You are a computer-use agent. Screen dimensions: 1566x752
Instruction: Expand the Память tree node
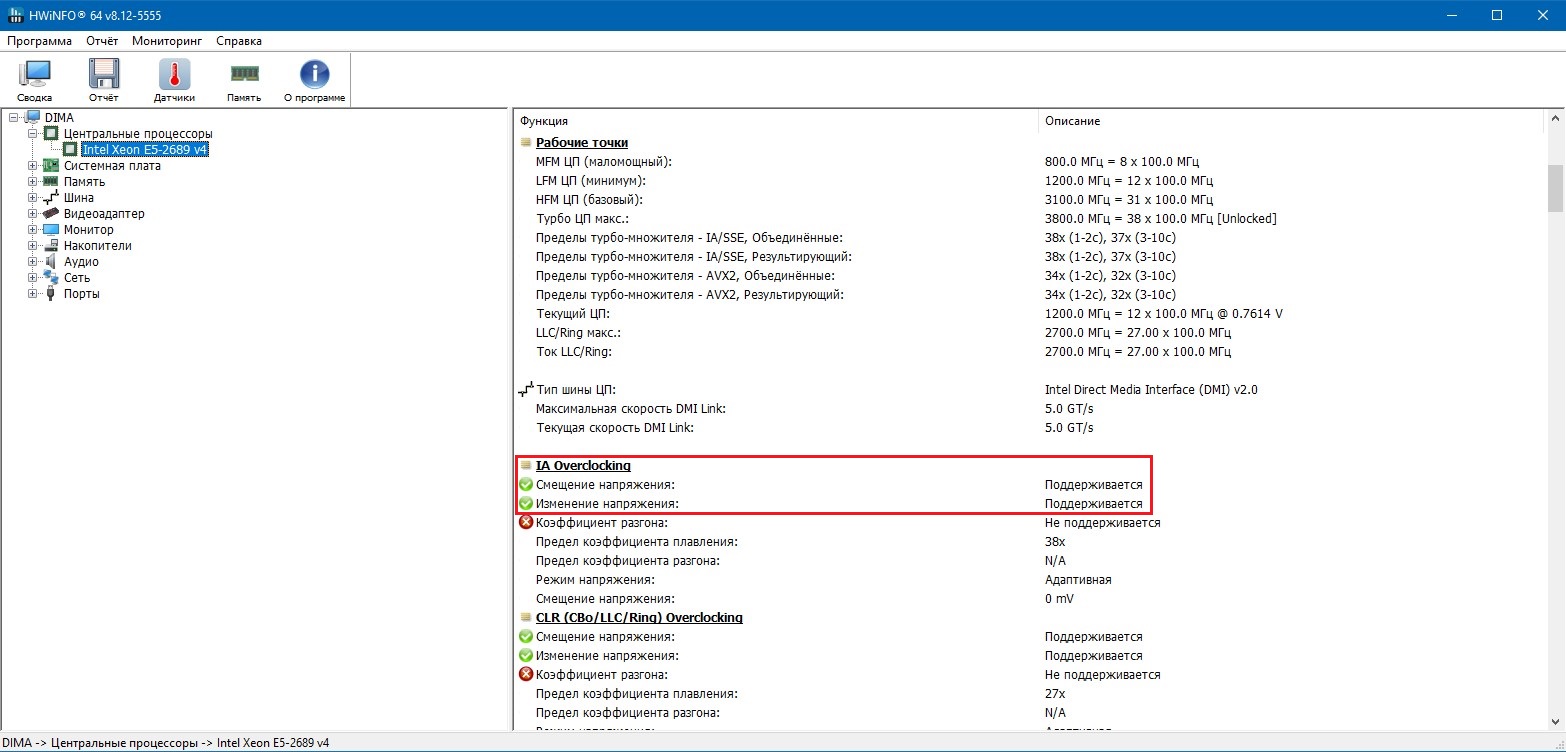click(33, 182)
